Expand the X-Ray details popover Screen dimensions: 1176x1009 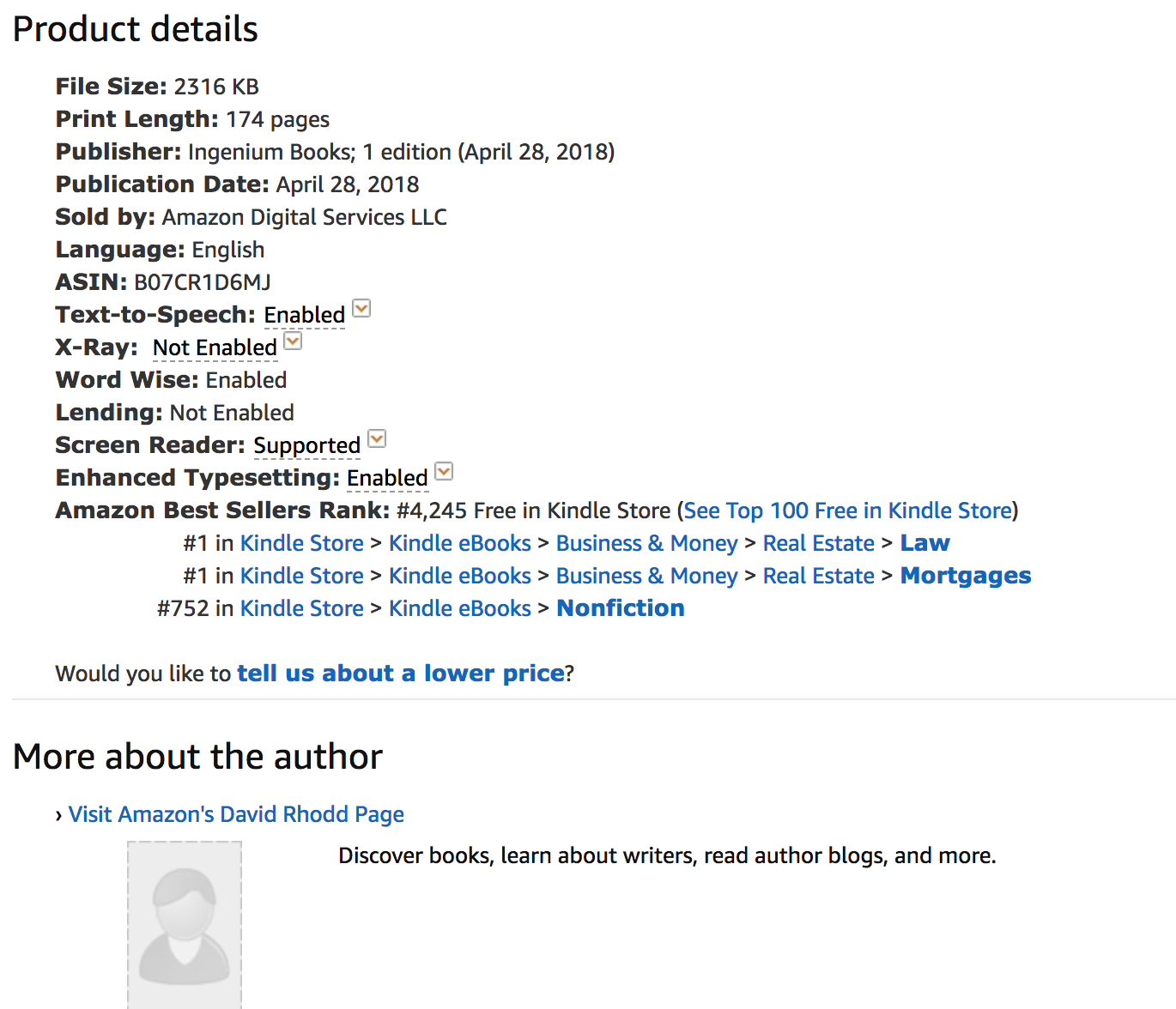(x=293, y=341)
